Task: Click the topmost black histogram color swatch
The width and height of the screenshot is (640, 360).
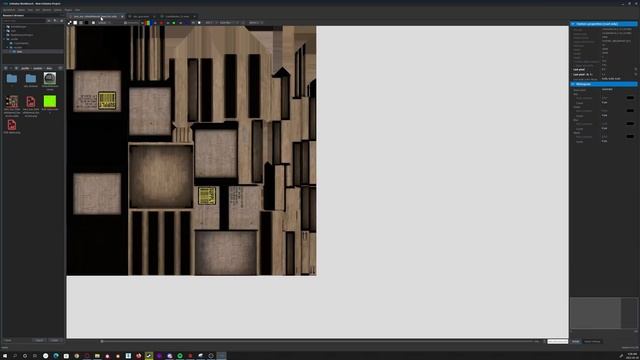Action: tap(630, 98)
